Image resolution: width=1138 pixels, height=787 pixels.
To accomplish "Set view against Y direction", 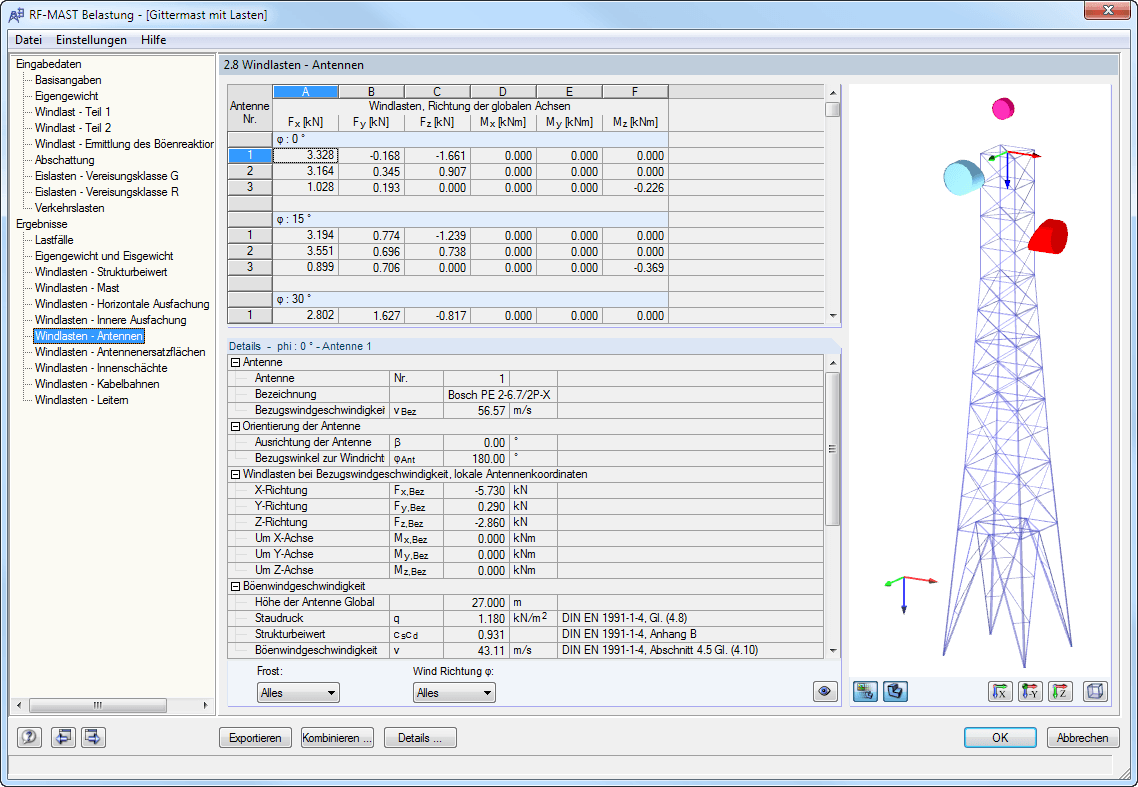I will pyautogui.click(x=1031, y=692).
